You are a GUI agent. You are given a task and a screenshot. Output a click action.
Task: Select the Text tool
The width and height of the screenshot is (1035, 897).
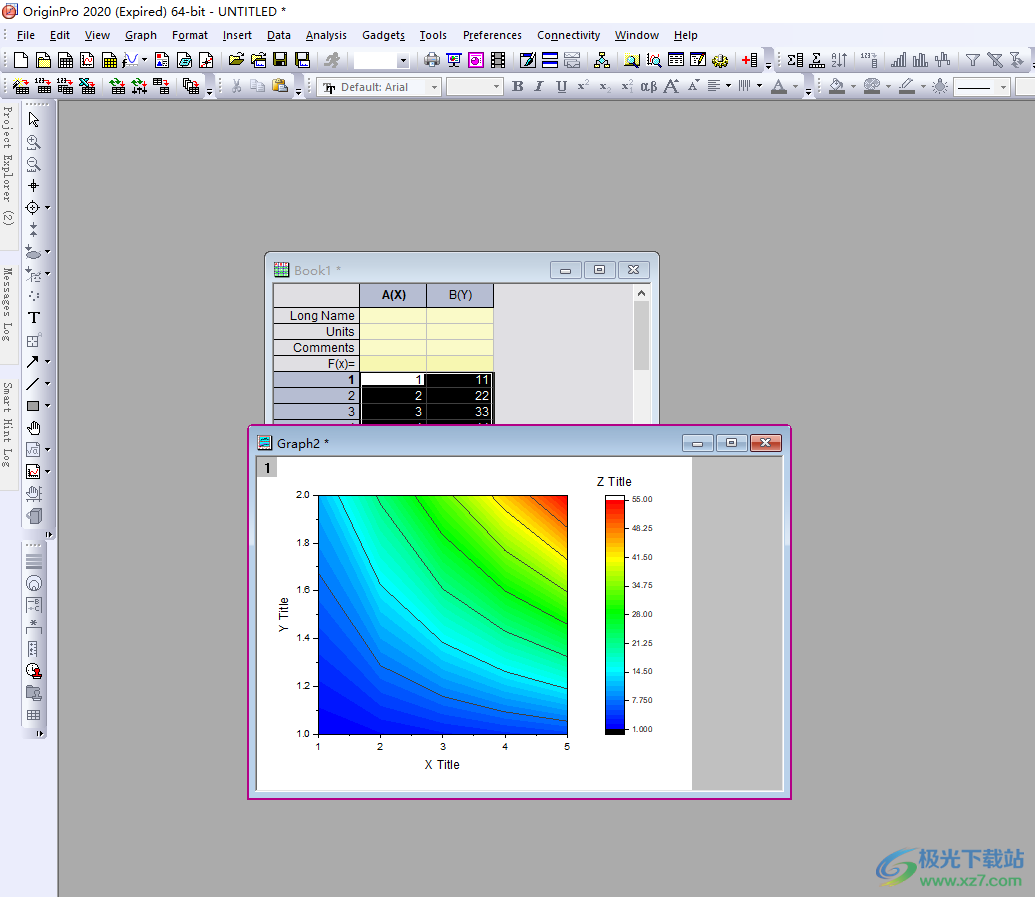pyautogui.click(x=34, y=317)
